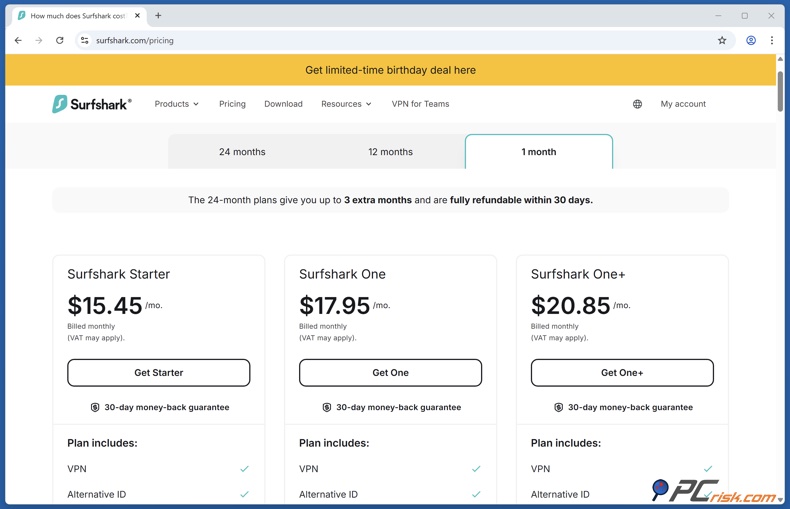Image resolution: width=790 pixels, height=509 pixels.
Task: Close the Surfshark pricing tab
Action: [137, 16]
